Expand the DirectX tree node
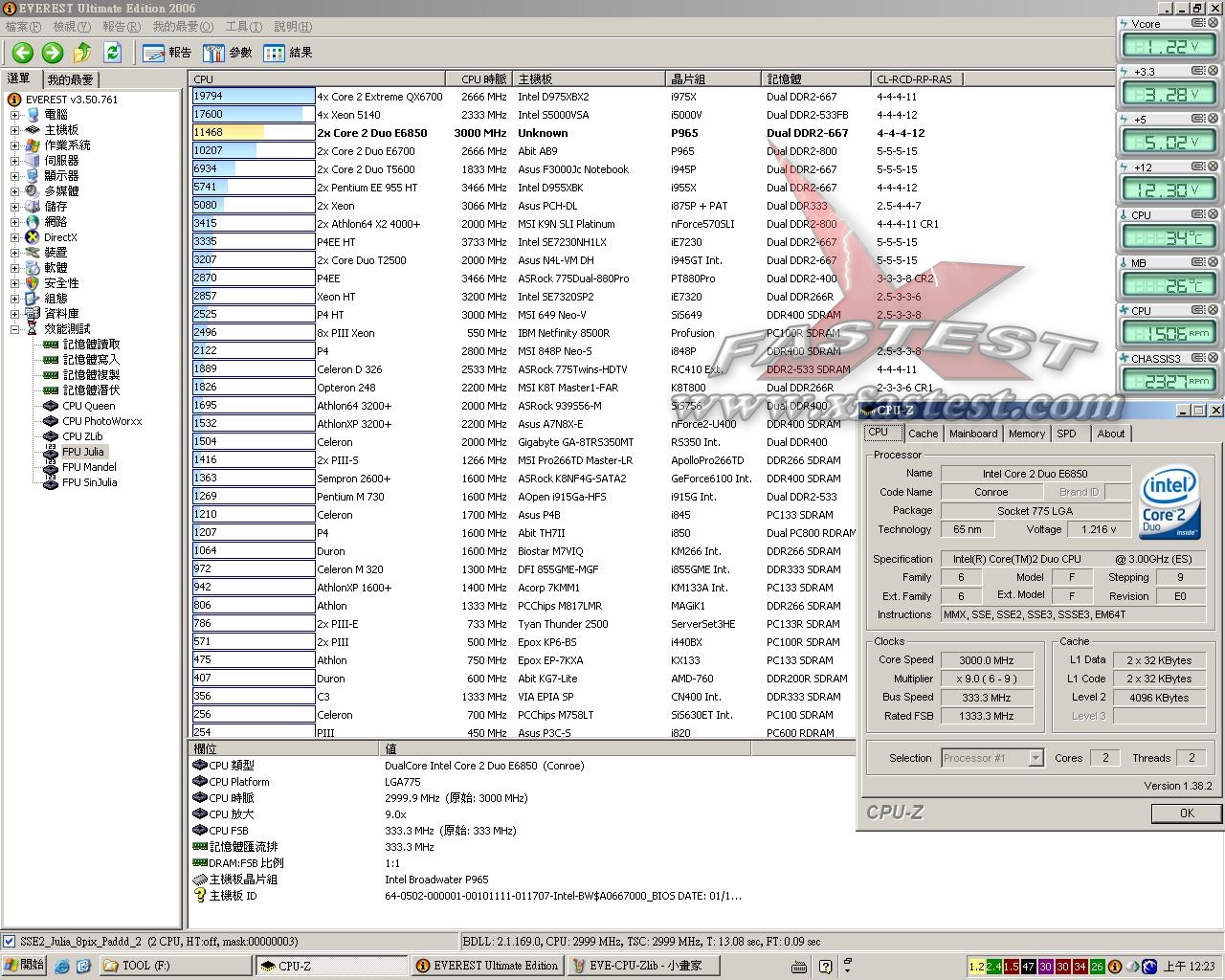This screenshot has width=1225, height=980. pos(15,237)
